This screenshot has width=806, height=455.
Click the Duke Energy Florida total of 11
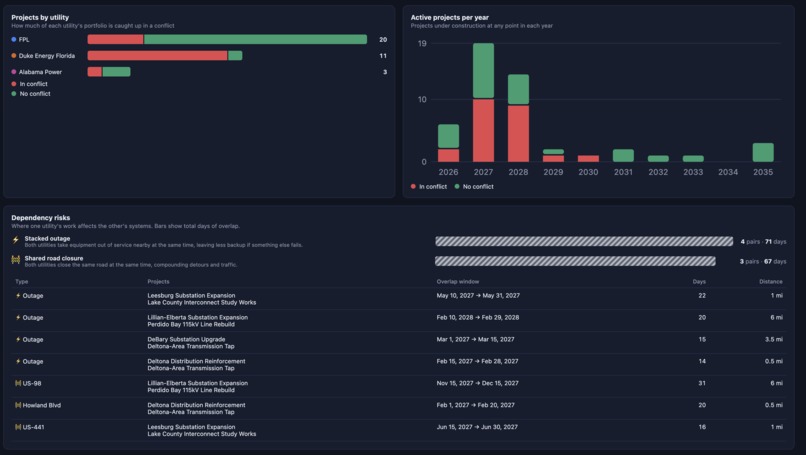(383, 56)
